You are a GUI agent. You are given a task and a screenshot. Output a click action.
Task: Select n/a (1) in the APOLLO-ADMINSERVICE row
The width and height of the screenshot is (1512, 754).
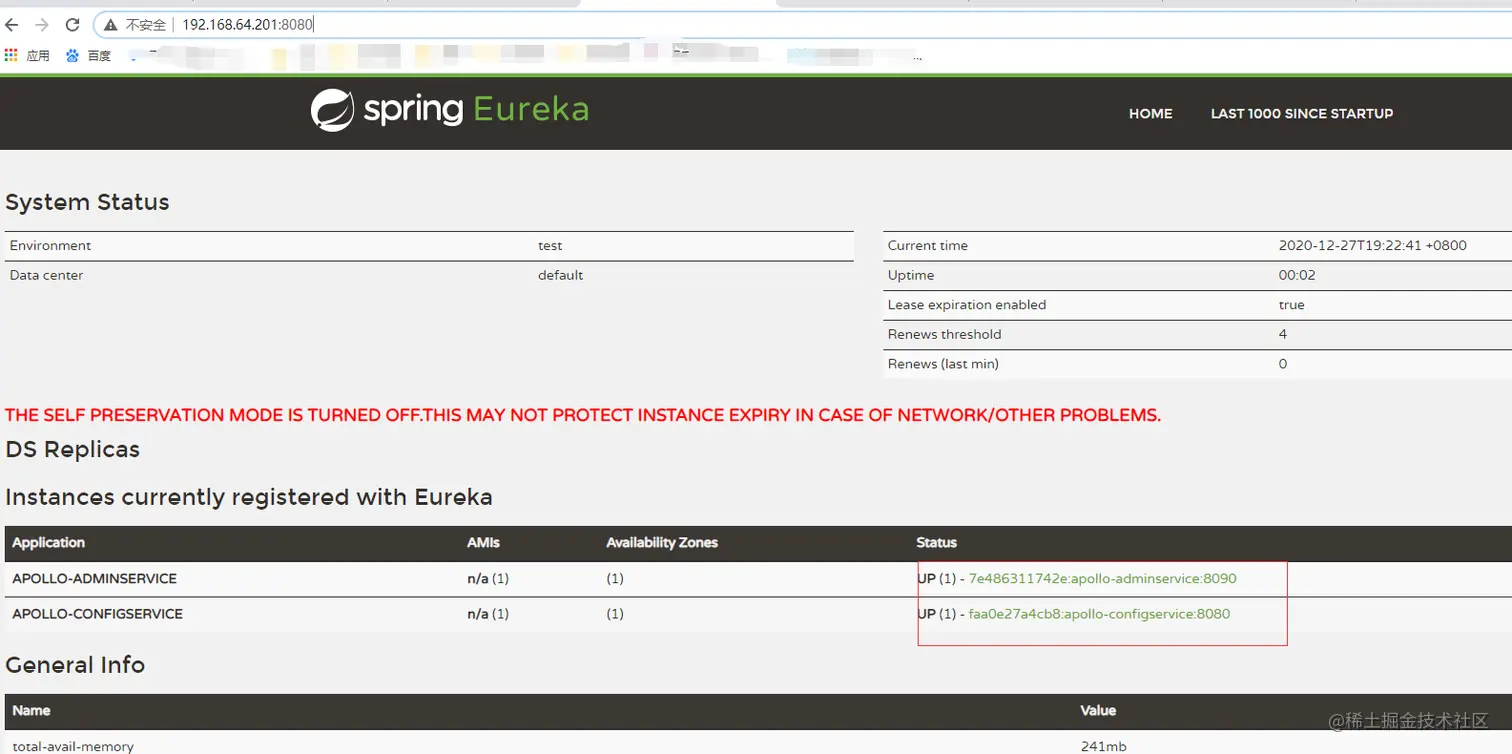(488, 579)
